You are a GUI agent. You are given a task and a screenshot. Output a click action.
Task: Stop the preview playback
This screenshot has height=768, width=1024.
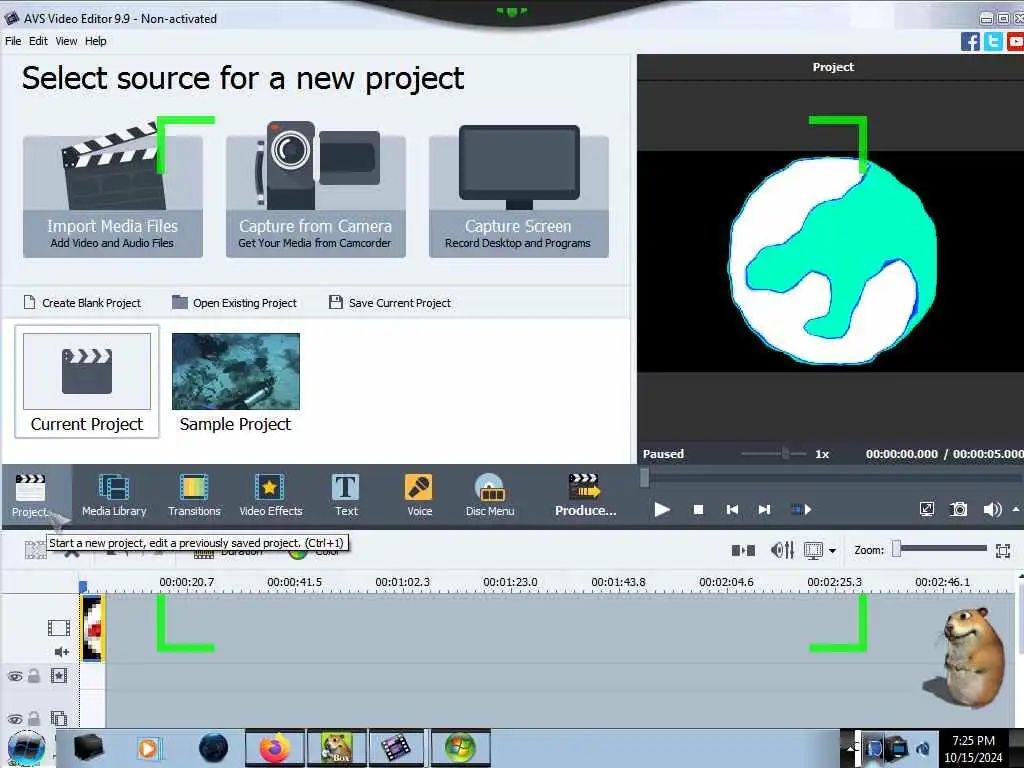point(698,509)
